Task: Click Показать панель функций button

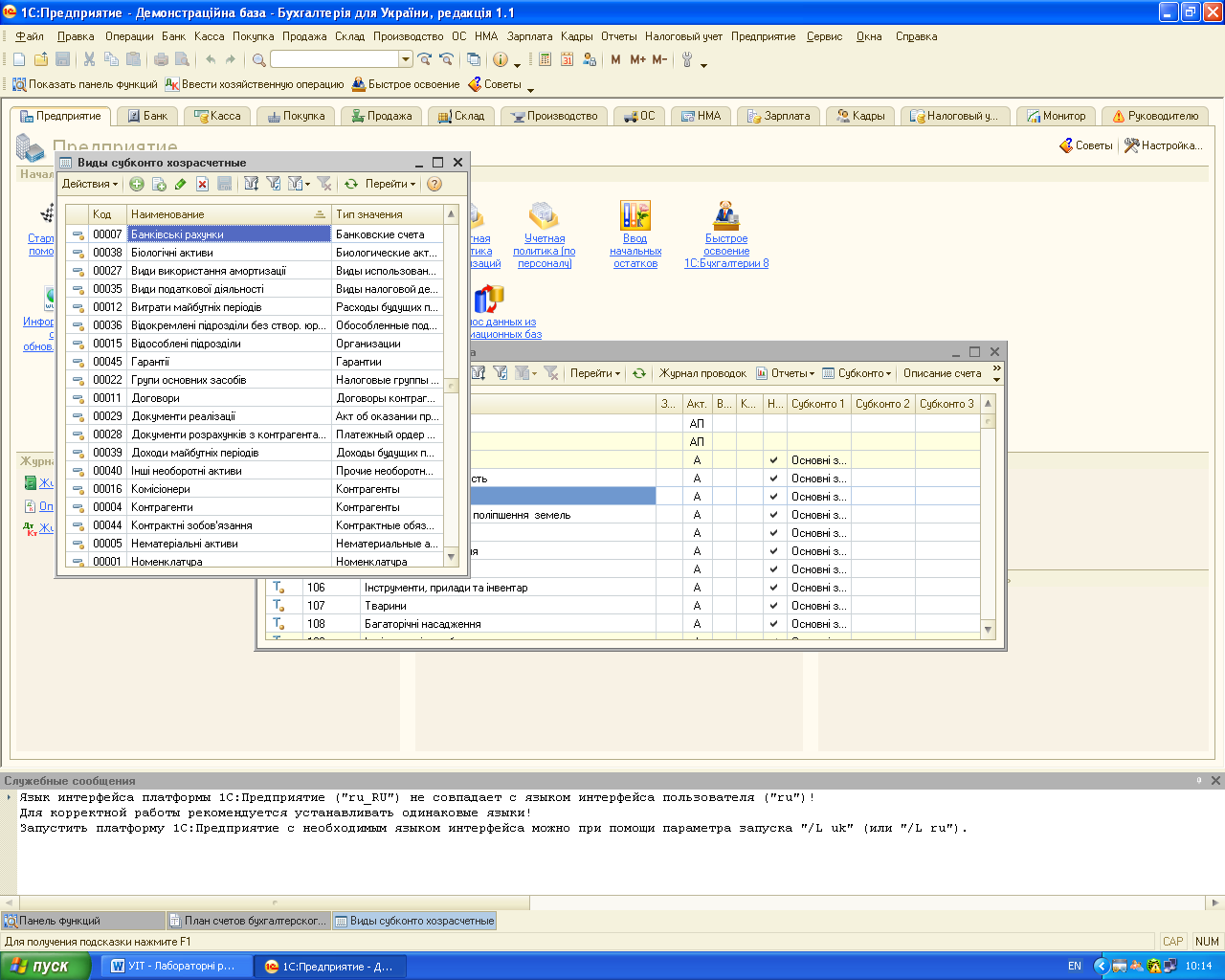Action: tap(84, 84)
